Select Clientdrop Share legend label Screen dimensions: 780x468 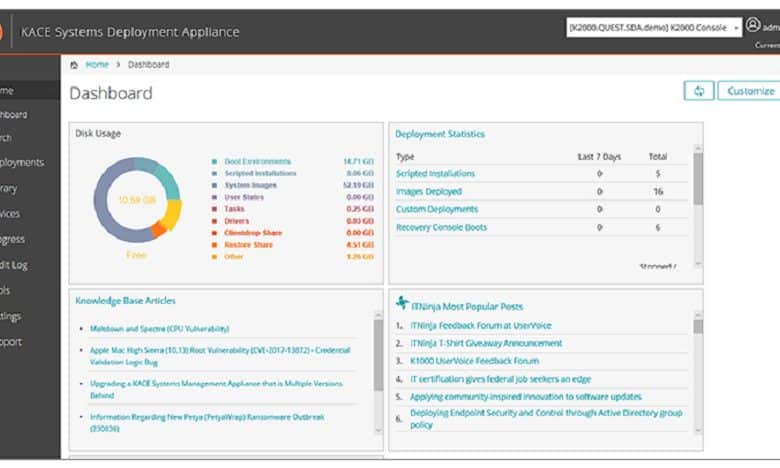tap(253, 233)
